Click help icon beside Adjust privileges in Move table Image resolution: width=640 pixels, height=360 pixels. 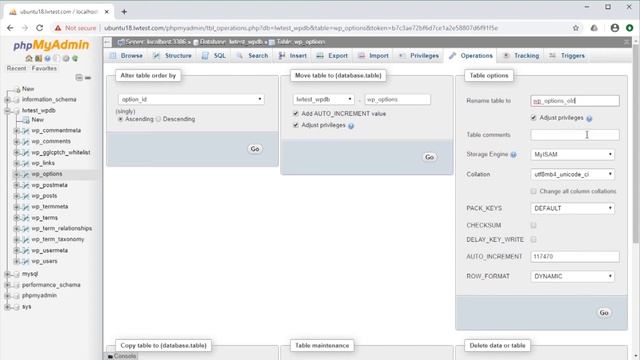[x=351, y=126]
